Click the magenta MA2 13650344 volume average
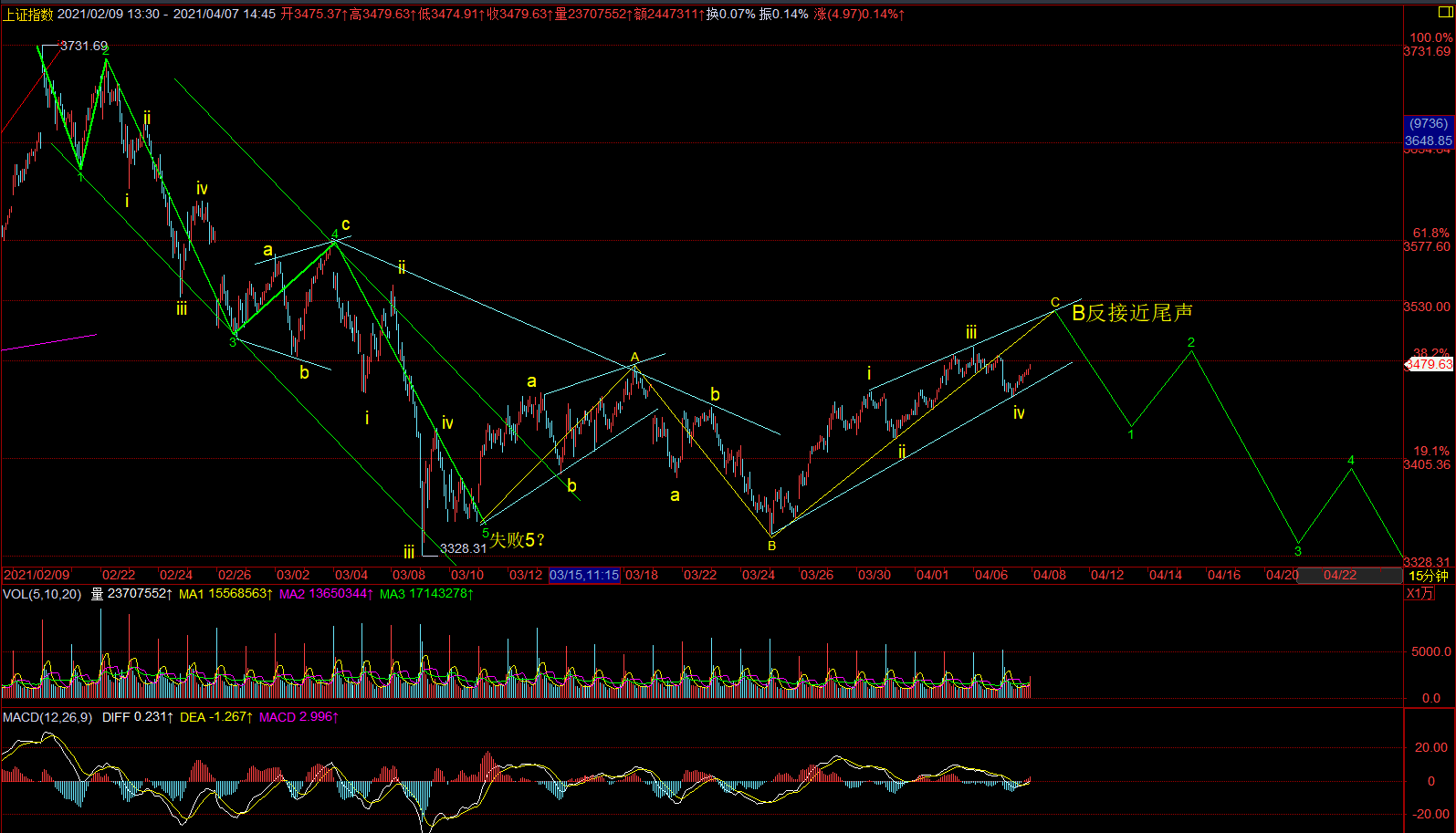The height and width of the screenshot is (833, 1456). coord(327,594)
